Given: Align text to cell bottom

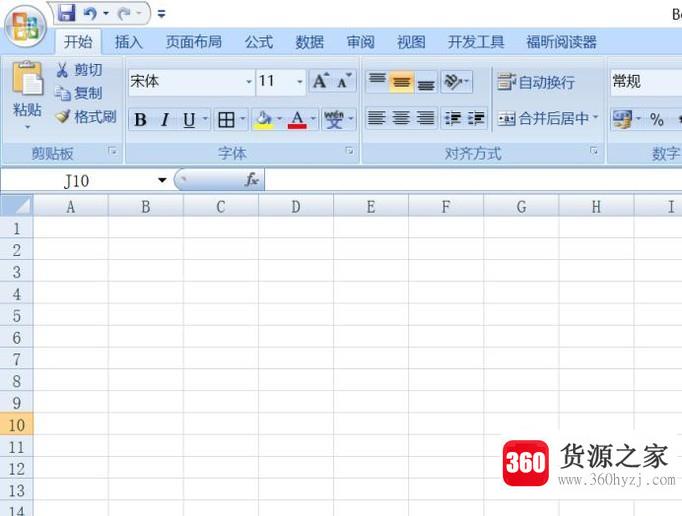Looking at the screenshot, I should (426, 81).
